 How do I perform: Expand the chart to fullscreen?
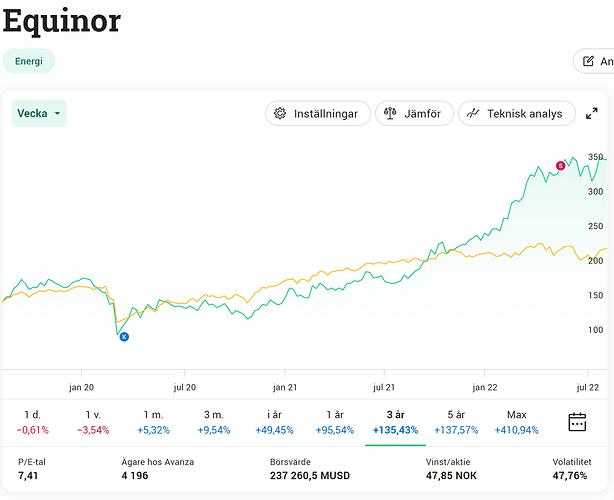[591, 114]
